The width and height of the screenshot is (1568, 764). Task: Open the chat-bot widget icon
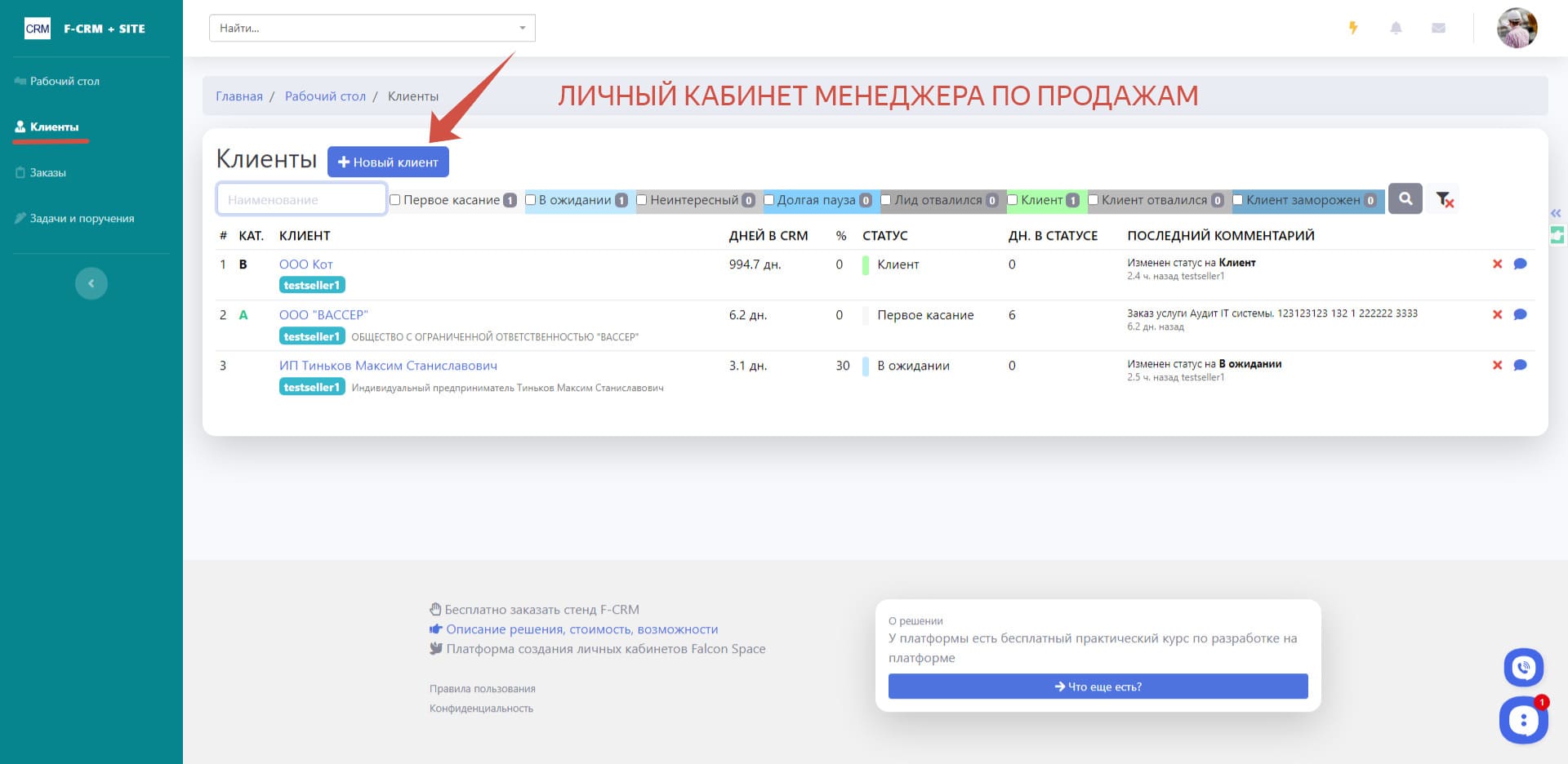[x=1522, y=720]
